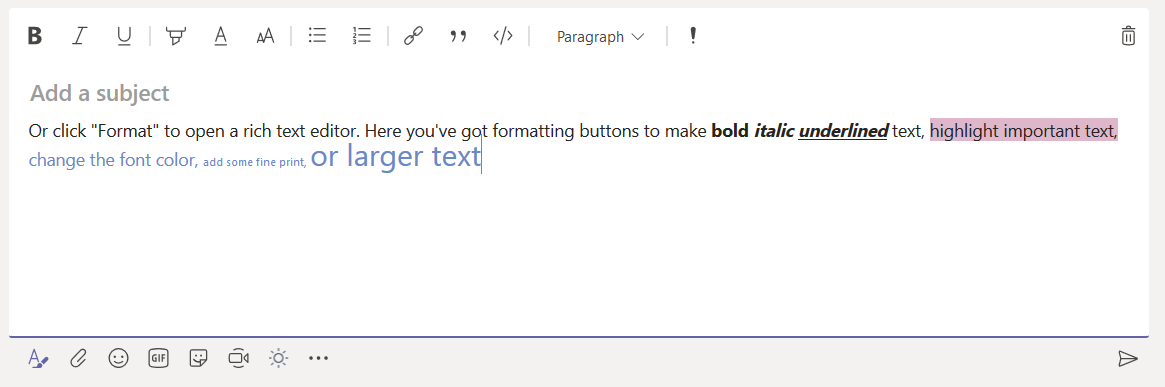The image size is (1165, 387).
Task: Click the 'or larger text' phrase
Action: tap(396, 157)
